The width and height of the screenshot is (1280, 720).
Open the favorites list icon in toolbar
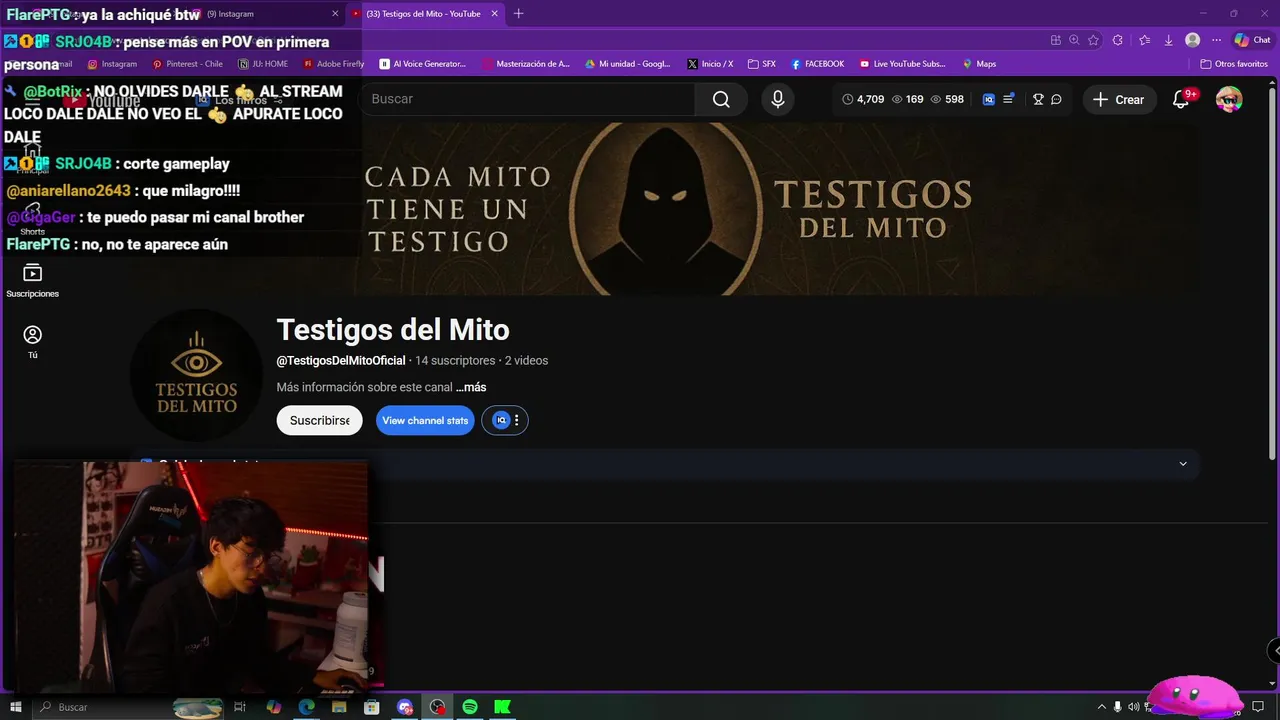click(1144, 40)
